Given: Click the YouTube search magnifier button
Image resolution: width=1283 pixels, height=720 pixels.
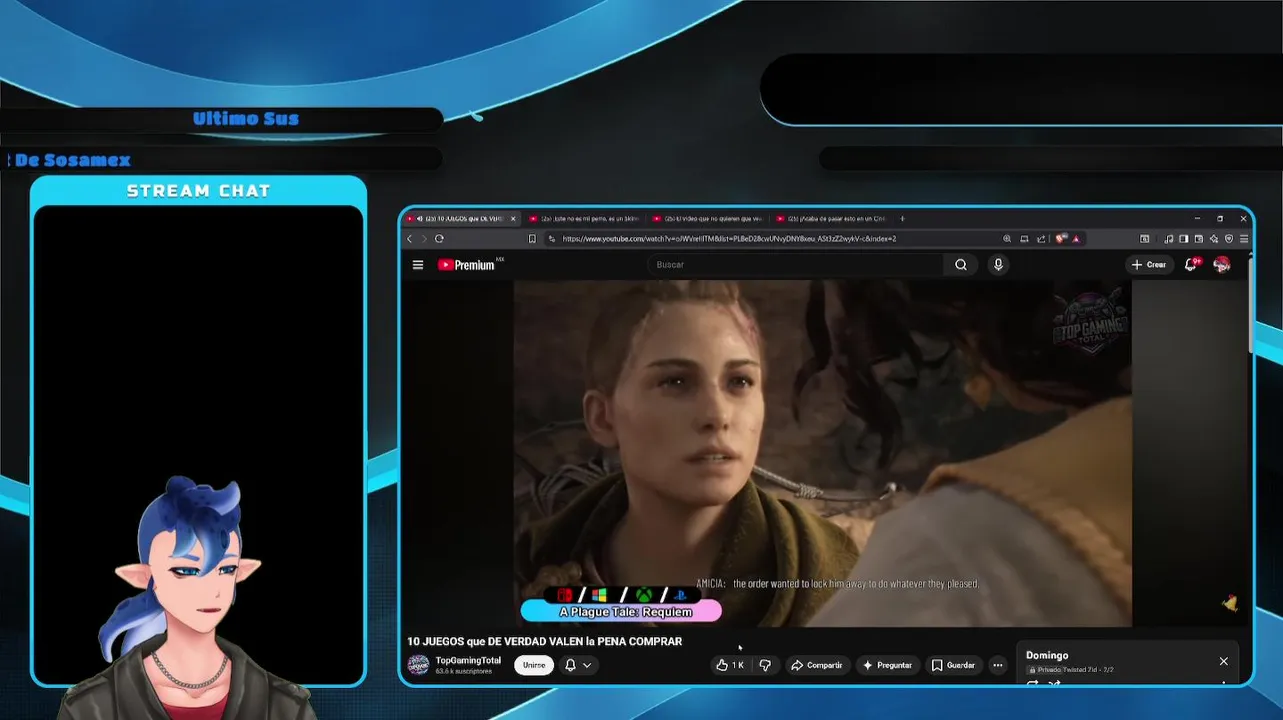Looking at the screenshot, I should coord(961,265).
